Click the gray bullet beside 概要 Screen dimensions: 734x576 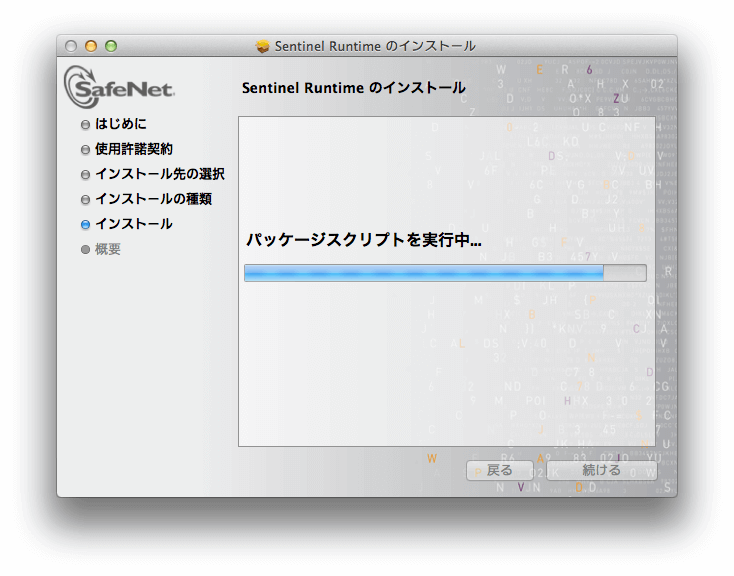pos(85,250)
